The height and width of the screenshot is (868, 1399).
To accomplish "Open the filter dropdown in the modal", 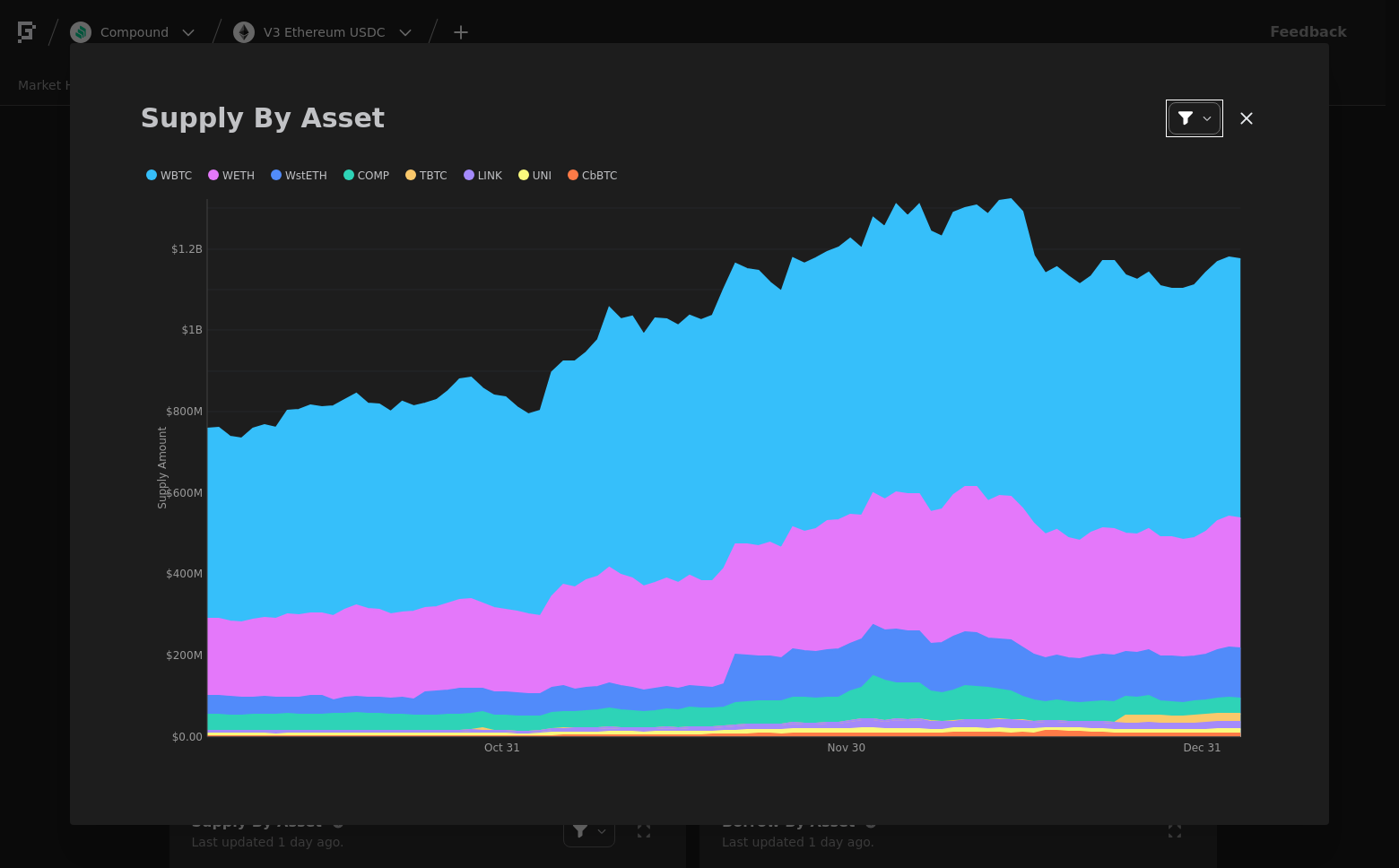I will tap(1194, 118).
